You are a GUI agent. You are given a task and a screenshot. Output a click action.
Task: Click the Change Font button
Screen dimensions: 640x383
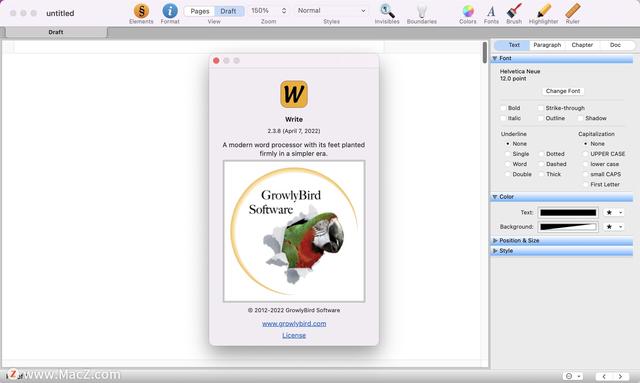[x=563, y=91]
